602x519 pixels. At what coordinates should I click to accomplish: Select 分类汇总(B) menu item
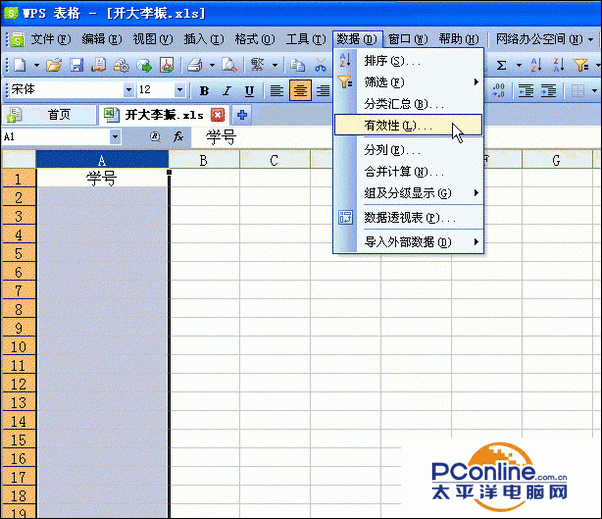coord(408,104)
